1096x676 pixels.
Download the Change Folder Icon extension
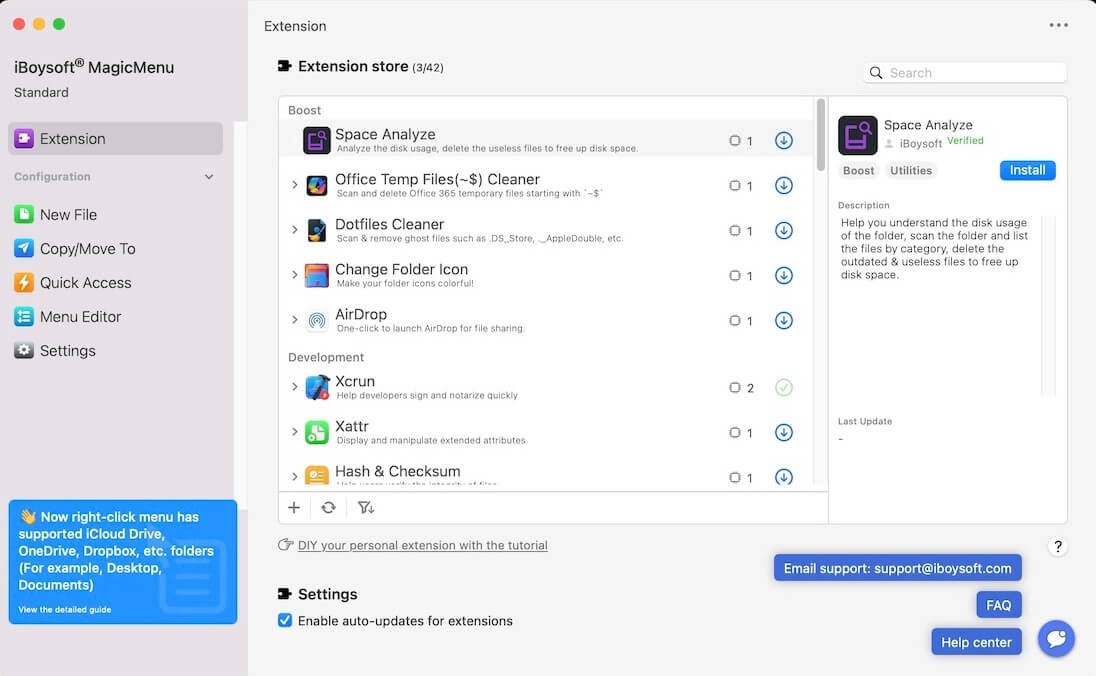[x=784, y=275]
